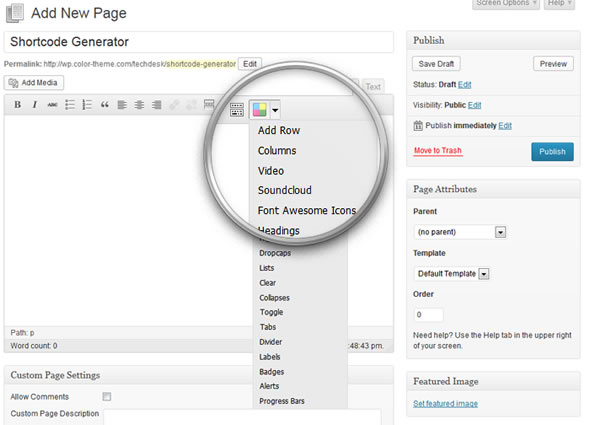Collapse the Featured Image panel header
The height and width of the screenshot is (425, 590).
pos(493,381)
